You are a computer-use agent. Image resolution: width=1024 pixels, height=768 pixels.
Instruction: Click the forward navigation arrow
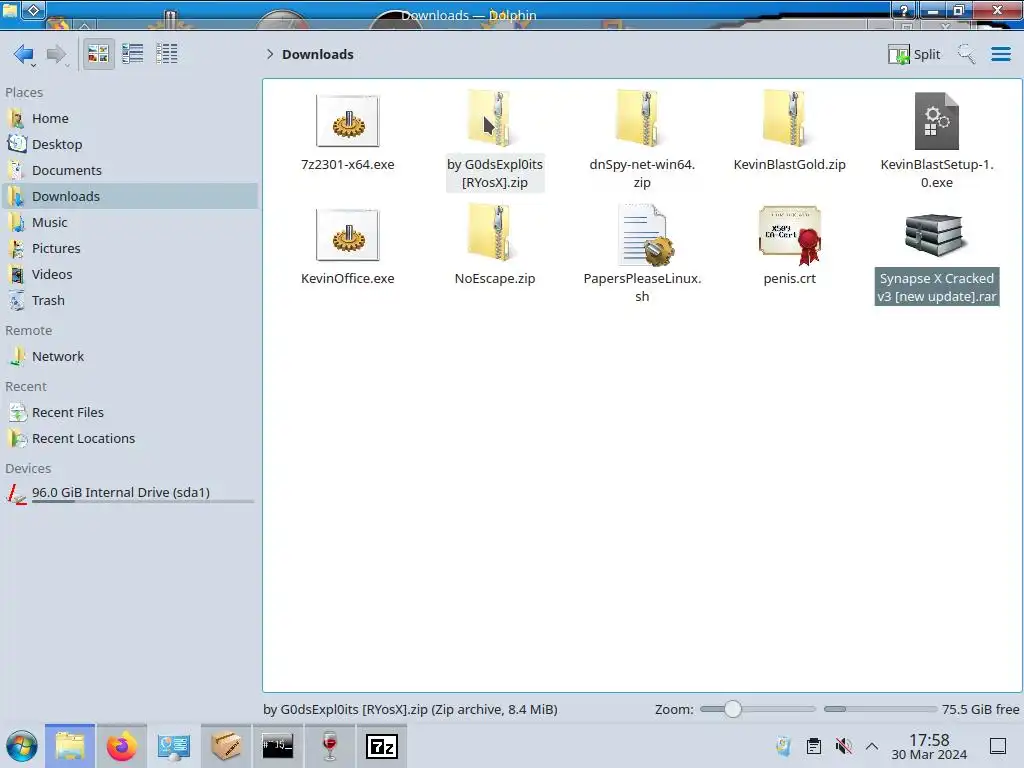(57, 54)
